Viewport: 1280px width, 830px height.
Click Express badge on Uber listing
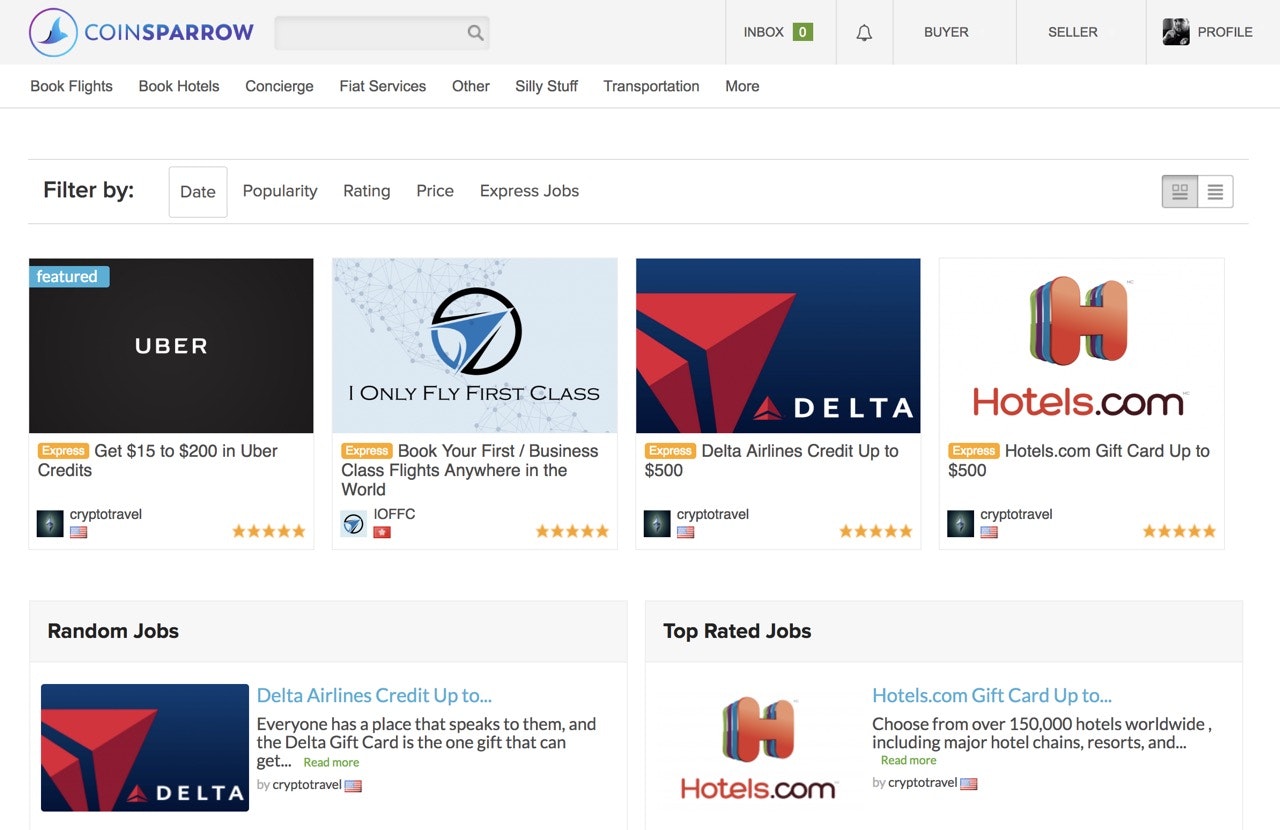pyautogui.click(x=64, y=451)
